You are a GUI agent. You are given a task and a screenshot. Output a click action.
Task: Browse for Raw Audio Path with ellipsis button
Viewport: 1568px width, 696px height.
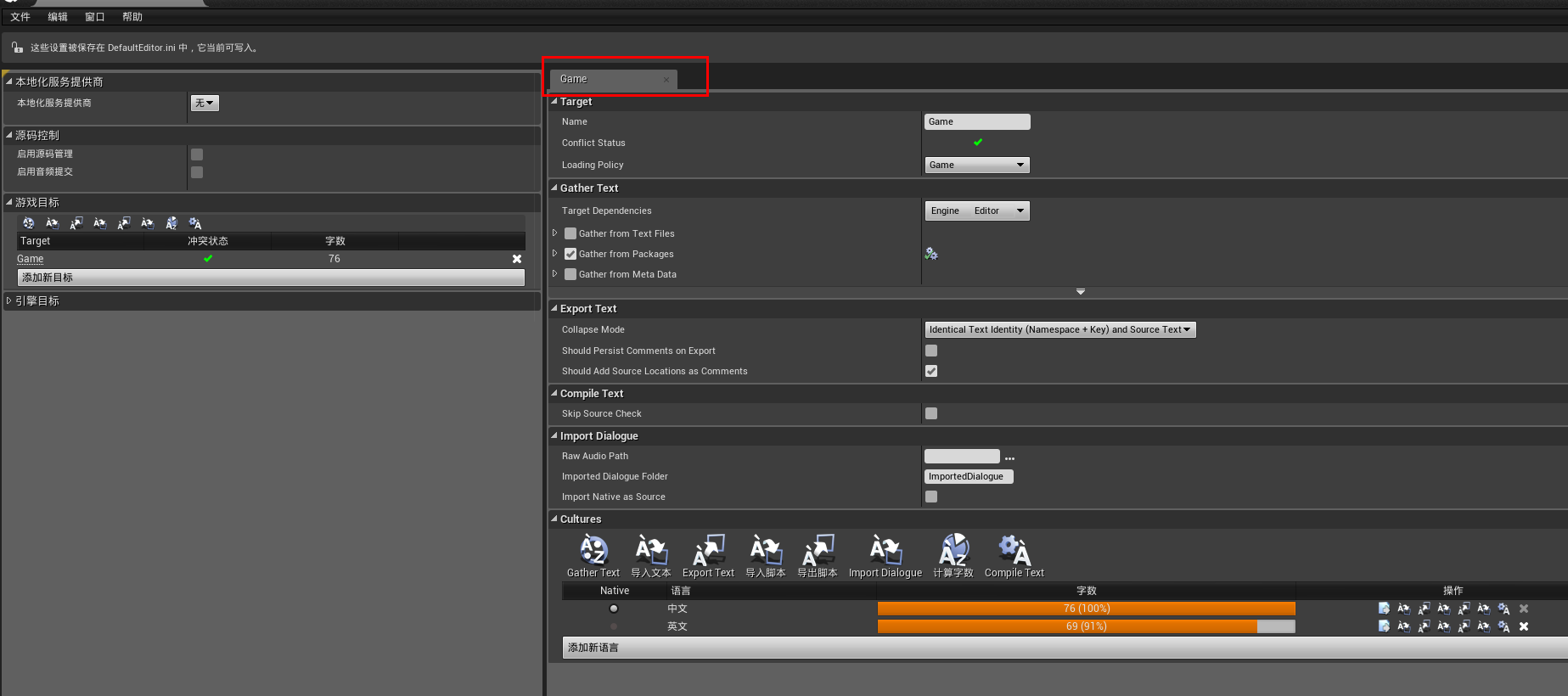point(1009,457)
